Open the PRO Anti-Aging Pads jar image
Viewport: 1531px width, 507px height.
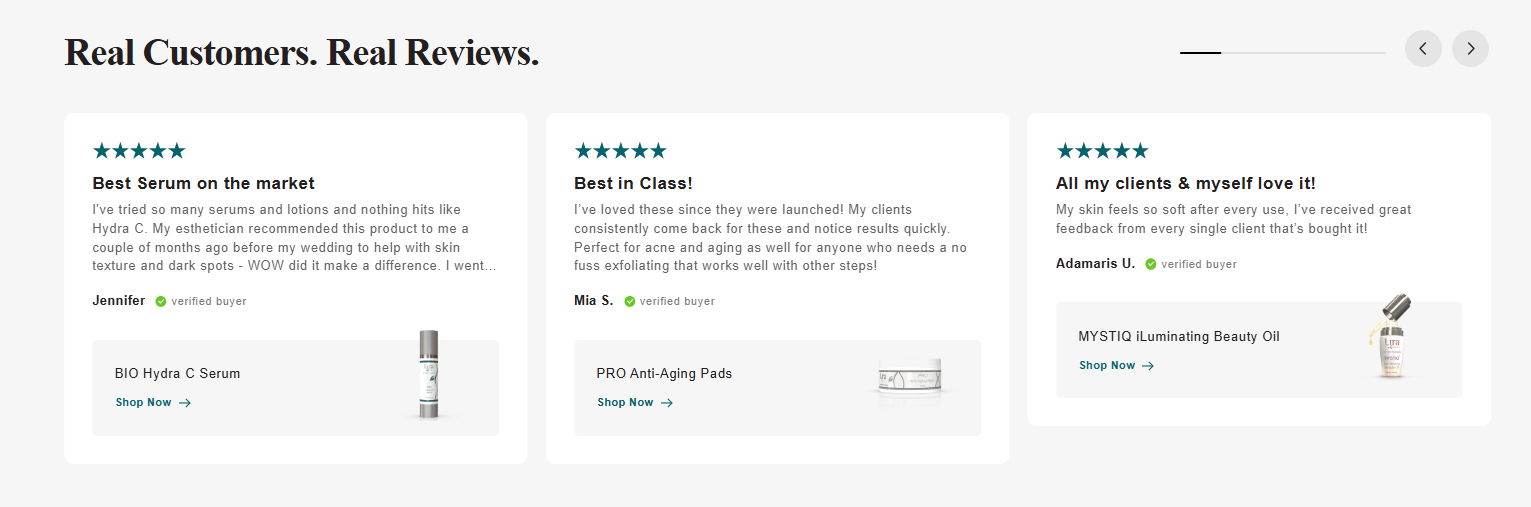coord(911,381)
